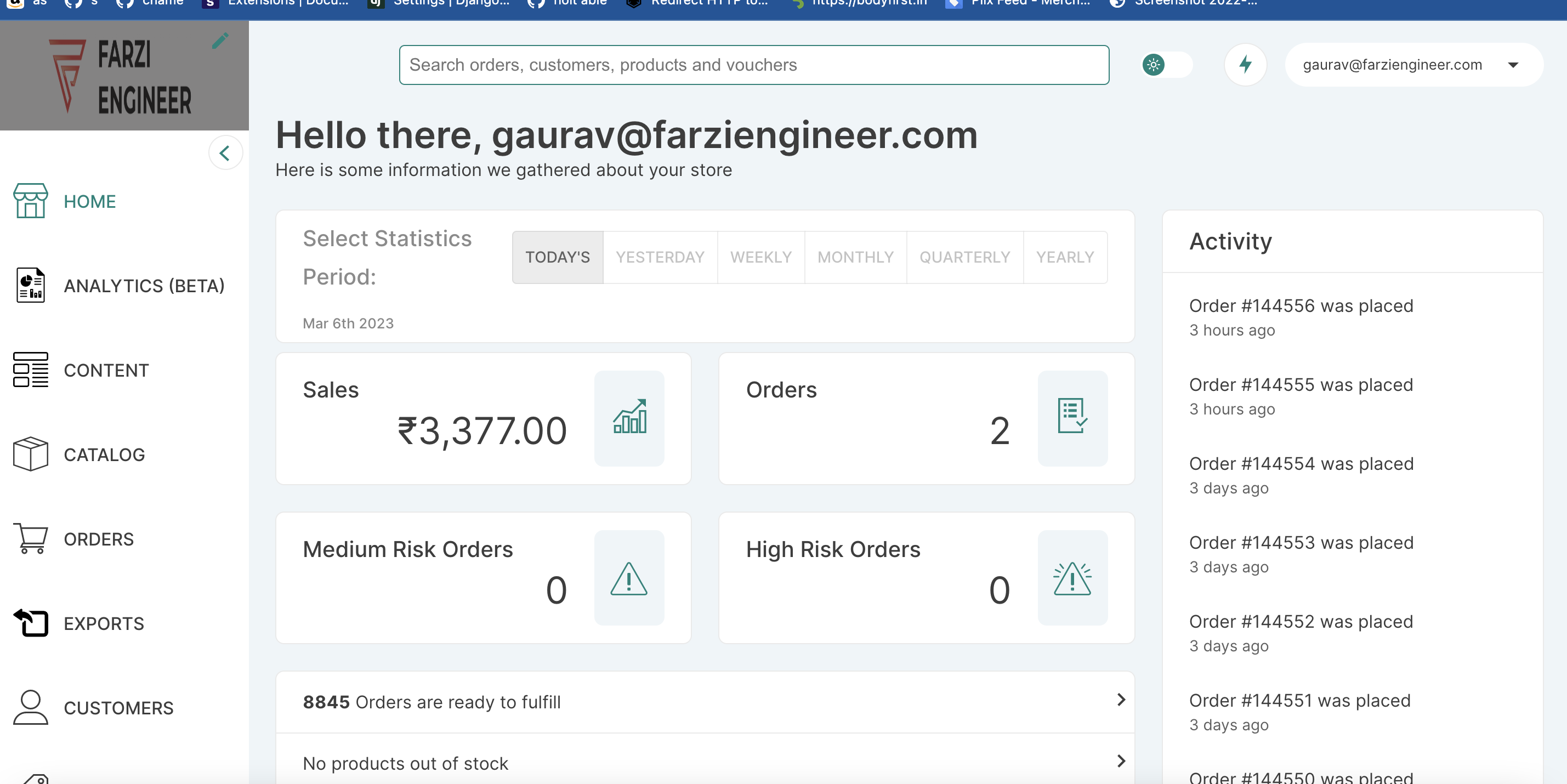
Task: Select the MONTHLY statistics period tab
Action: click(855, 256)
